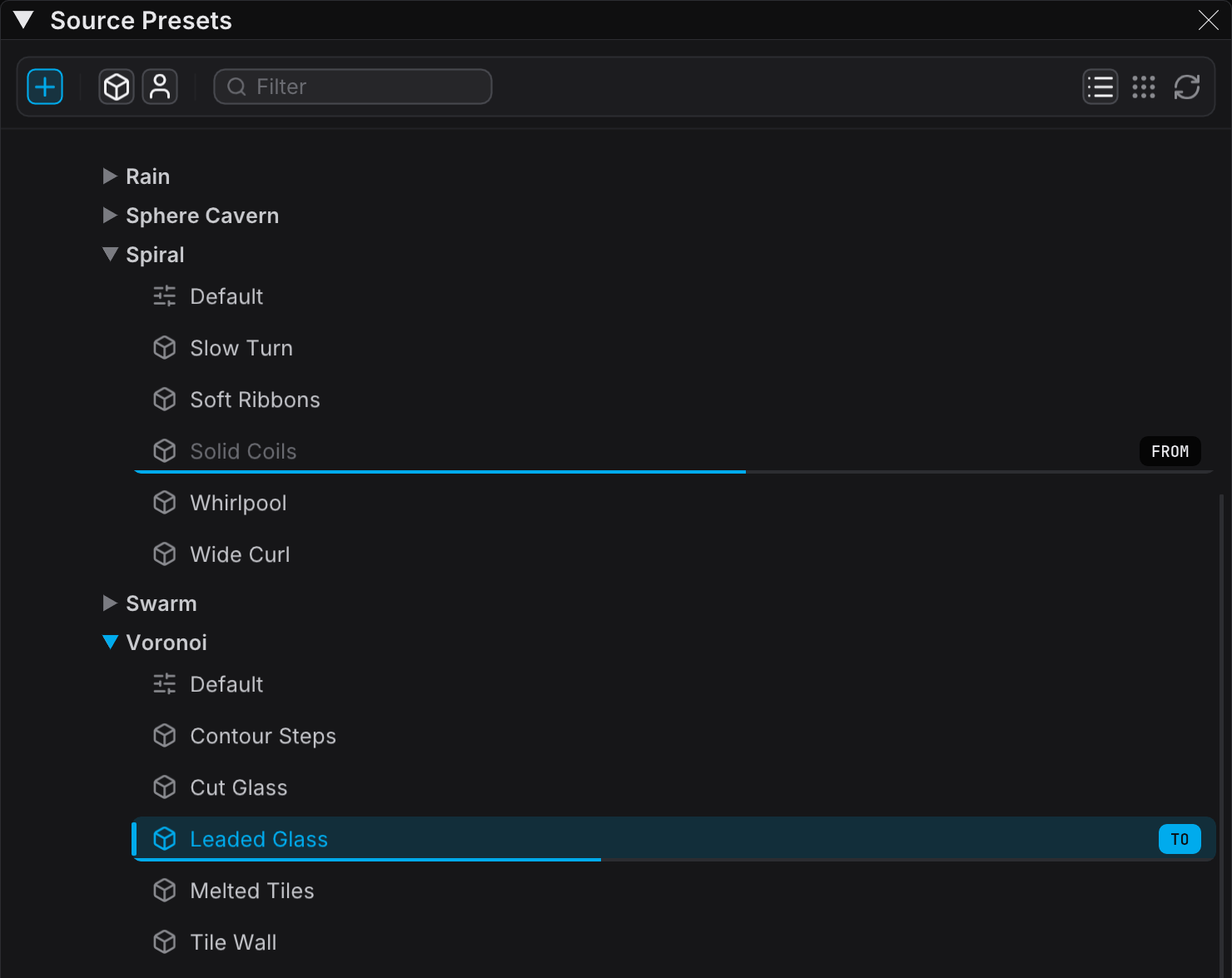Click the cube icon beside Wide Curl
The width and height of the screenshot is (1232, 978).
coord(165,554)
